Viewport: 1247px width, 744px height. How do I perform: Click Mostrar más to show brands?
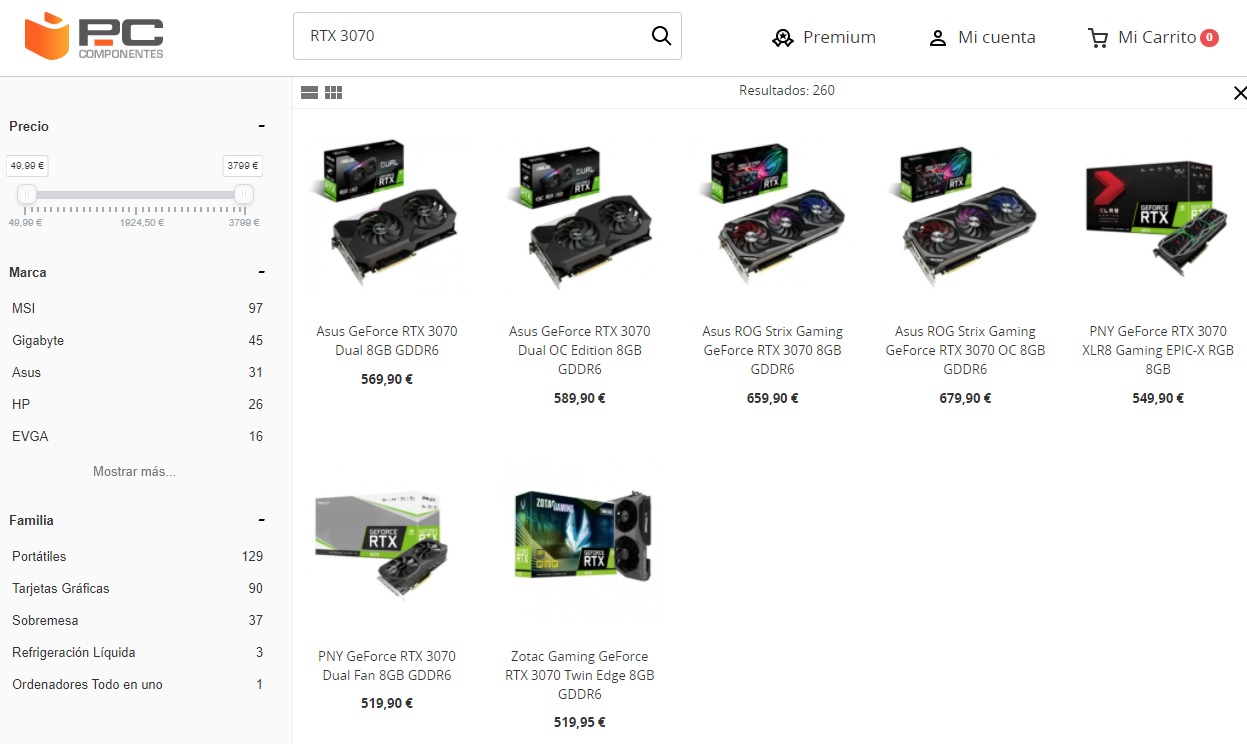coord(134,471)
